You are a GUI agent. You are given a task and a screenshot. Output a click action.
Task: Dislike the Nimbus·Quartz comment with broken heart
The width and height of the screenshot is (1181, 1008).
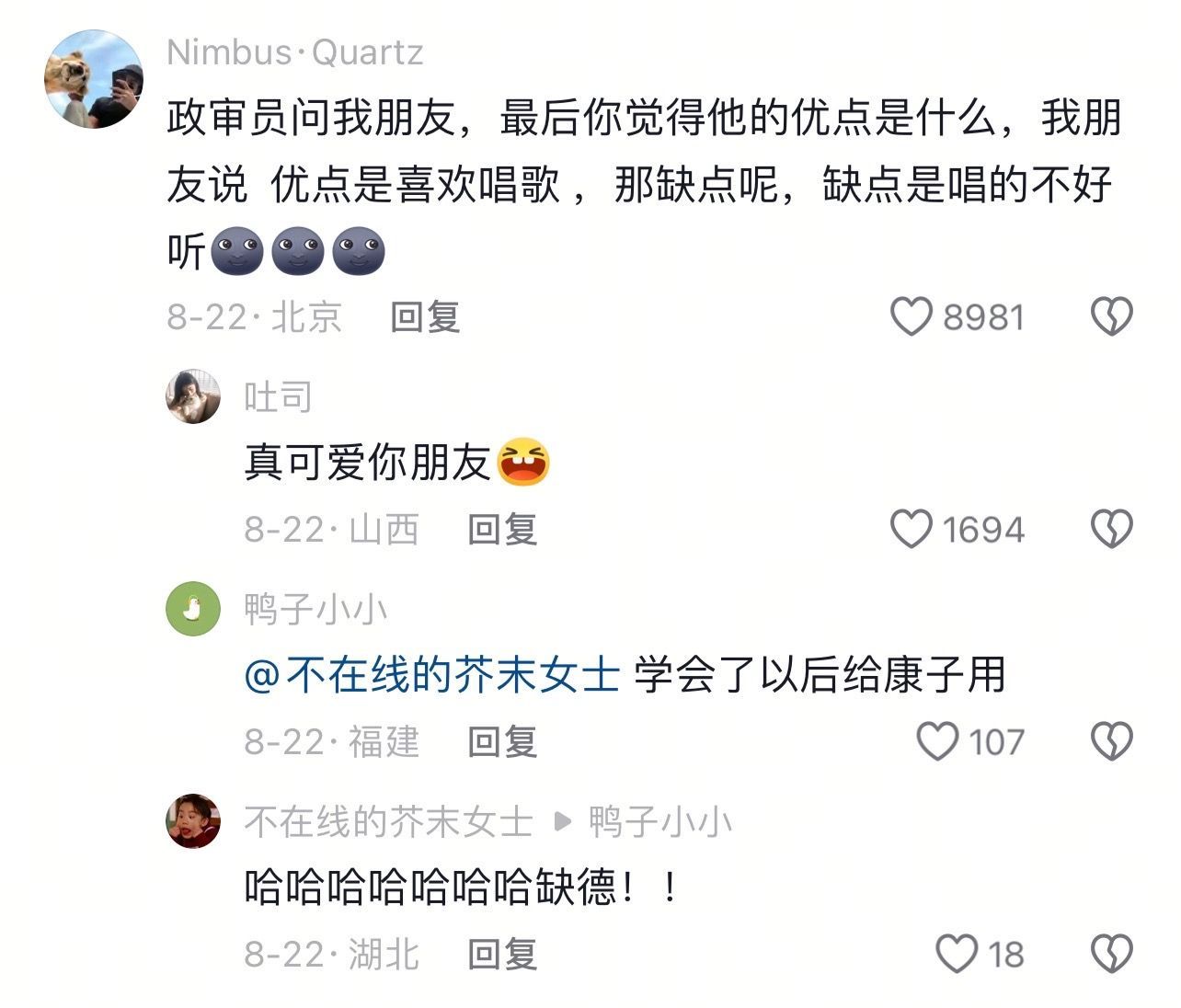[1112, 316]
